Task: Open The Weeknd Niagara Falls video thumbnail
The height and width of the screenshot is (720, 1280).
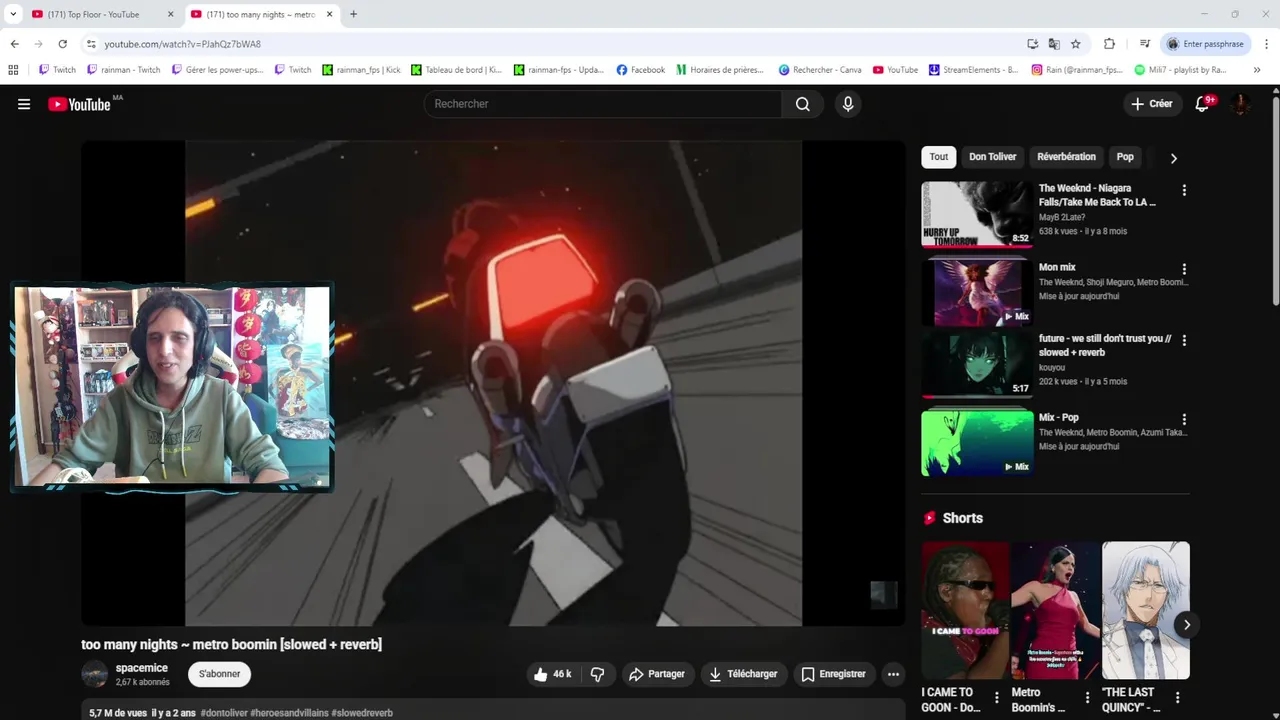Action: 977,214
